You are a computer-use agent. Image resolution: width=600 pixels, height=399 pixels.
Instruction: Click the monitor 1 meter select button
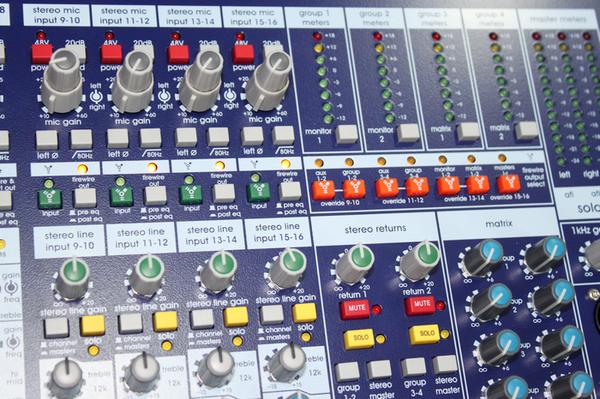pos(346,134)
